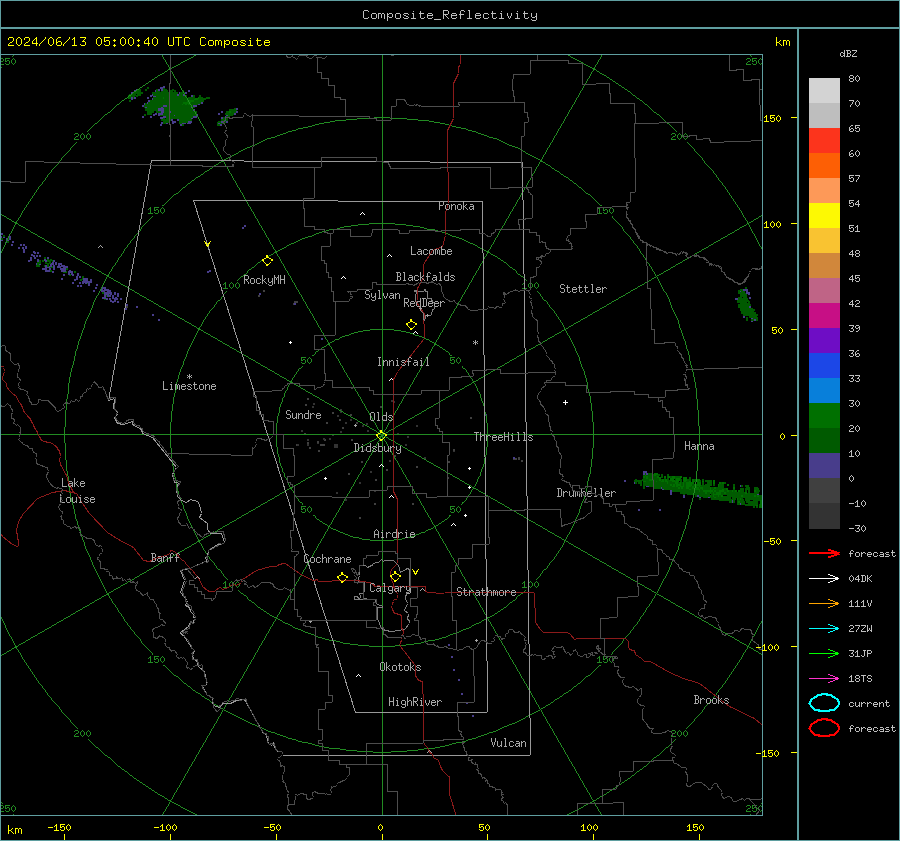Click the 150 label on the right axis
The image size is (900, 841).
[772, 118]
